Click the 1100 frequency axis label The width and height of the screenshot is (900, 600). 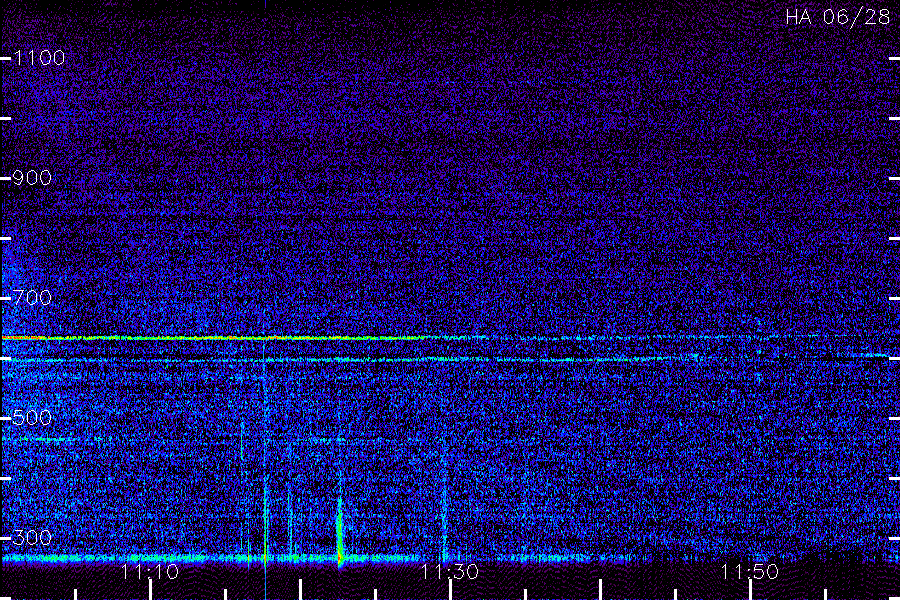tap(40, 58)
